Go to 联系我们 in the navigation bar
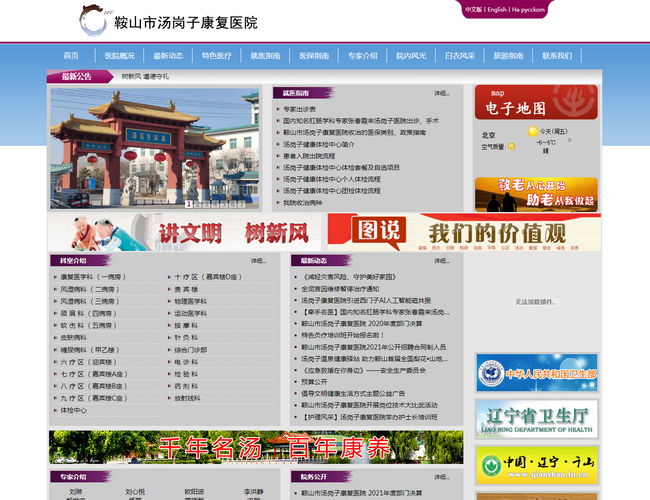The height and width of the screenshot is (500, 650). 557,56
